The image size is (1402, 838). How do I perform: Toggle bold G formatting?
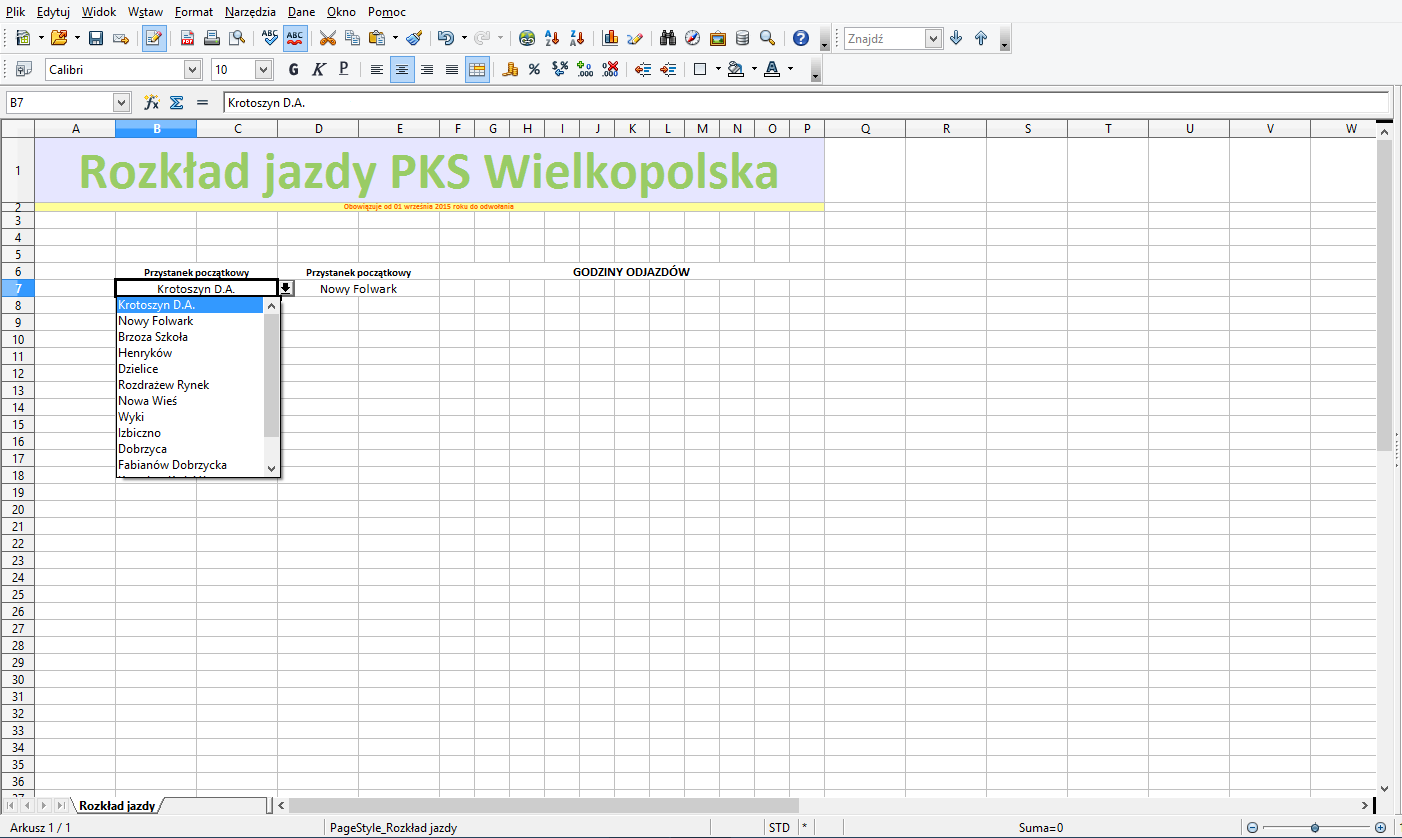293,69
